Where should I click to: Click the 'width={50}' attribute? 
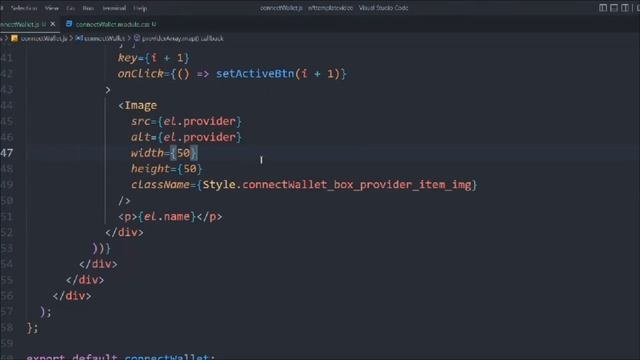164,153
